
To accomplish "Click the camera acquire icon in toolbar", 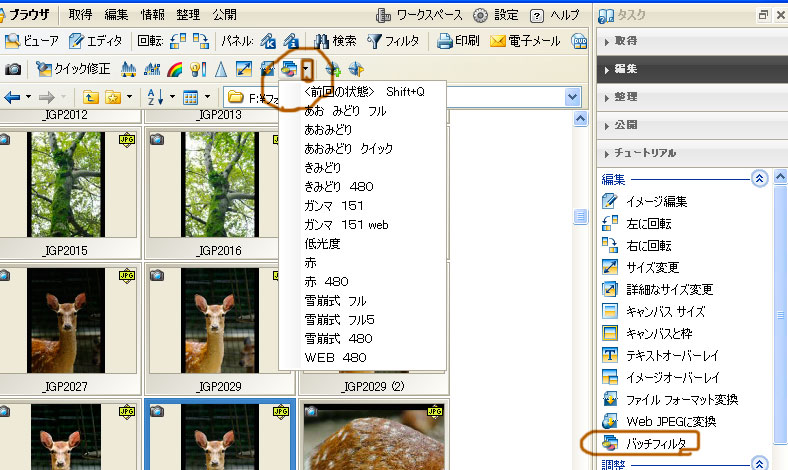I will click(13, 69).
